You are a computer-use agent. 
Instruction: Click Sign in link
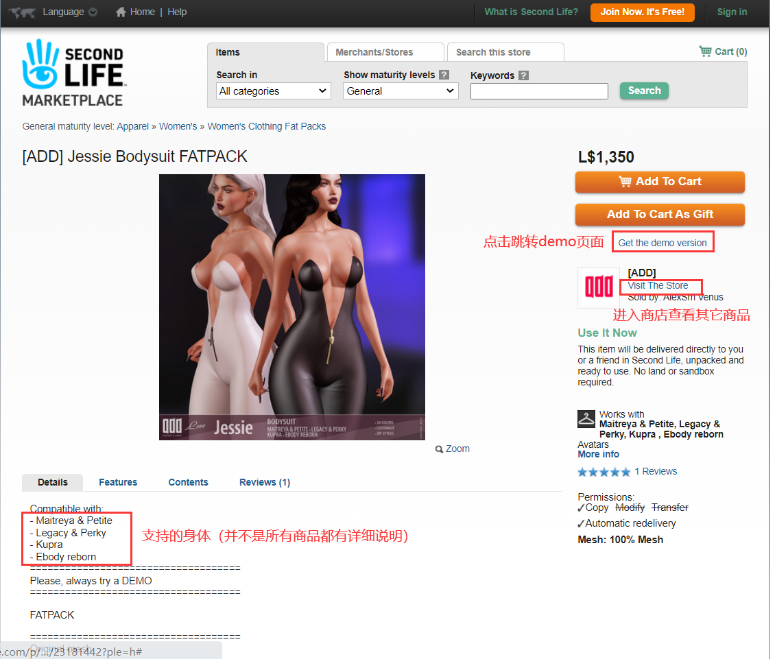pos(732,12)
